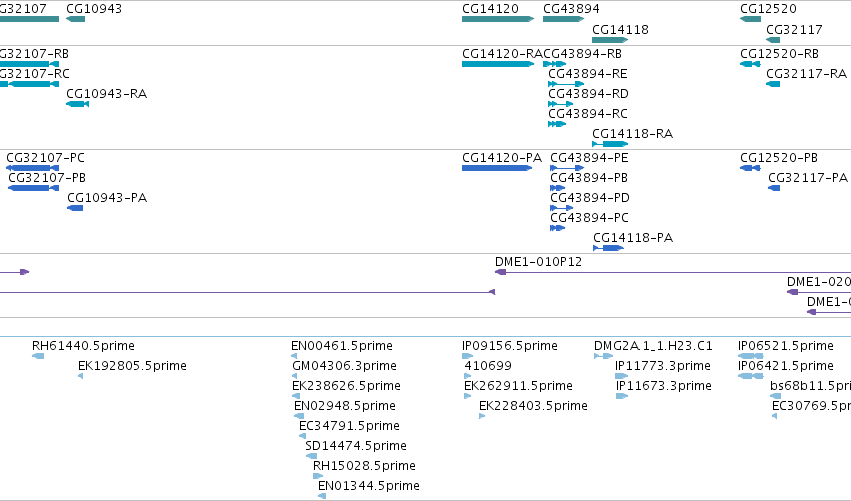
Task: Select the SD14474.5prime EST glyph
Action: pyautogui.click(x=311, y=456)
